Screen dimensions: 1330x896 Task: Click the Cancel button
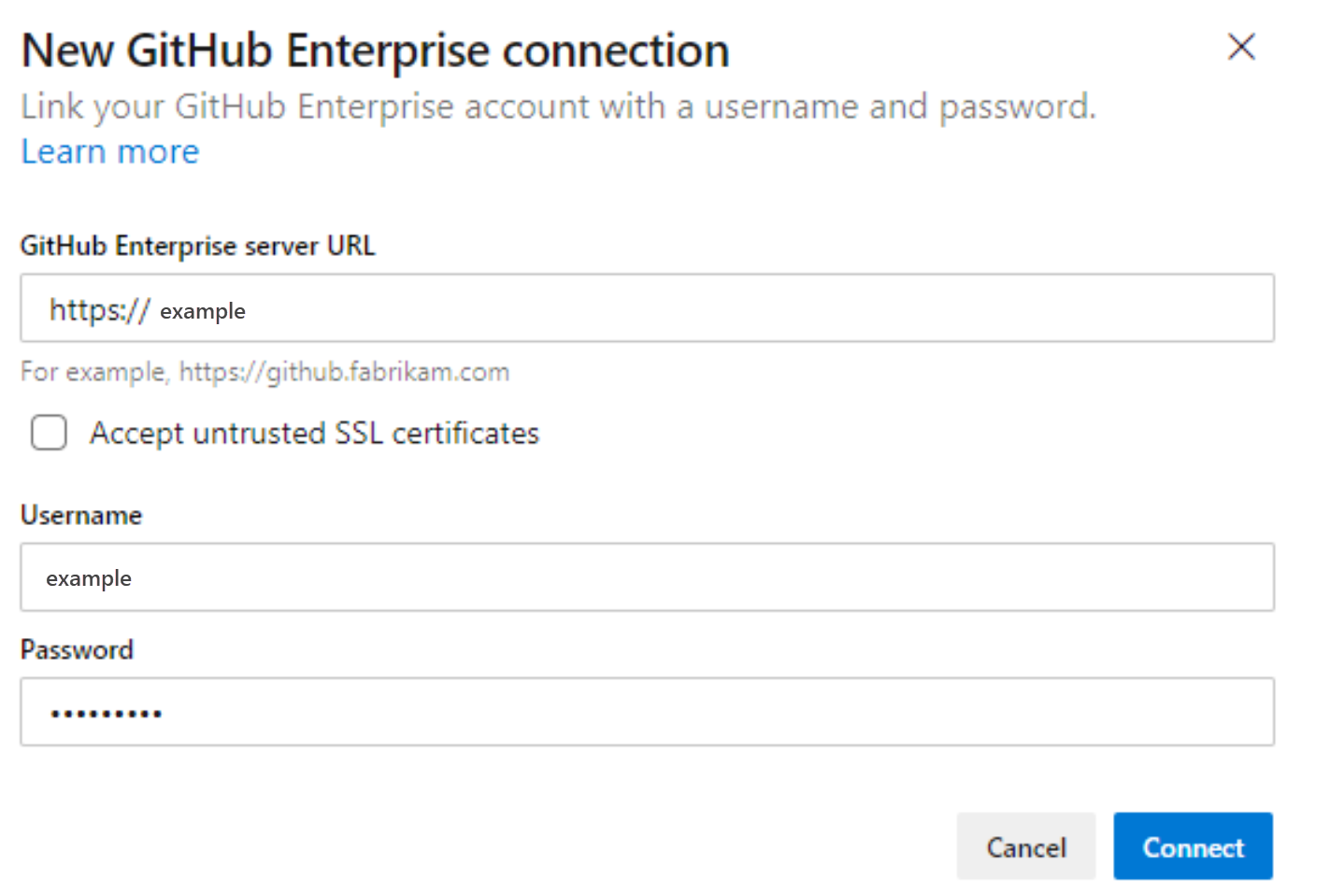[x=1026, y=846]
